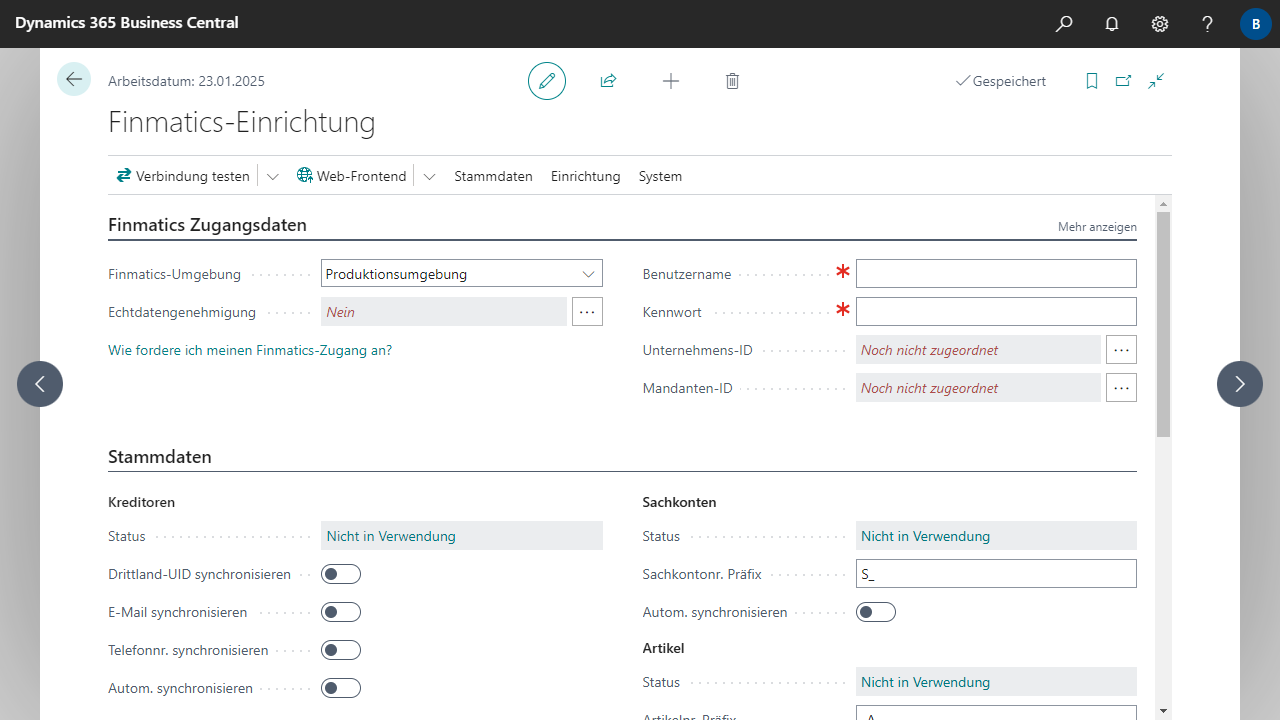
Task: Open the search magnifier in top bar
Action: click(1064, 24)
